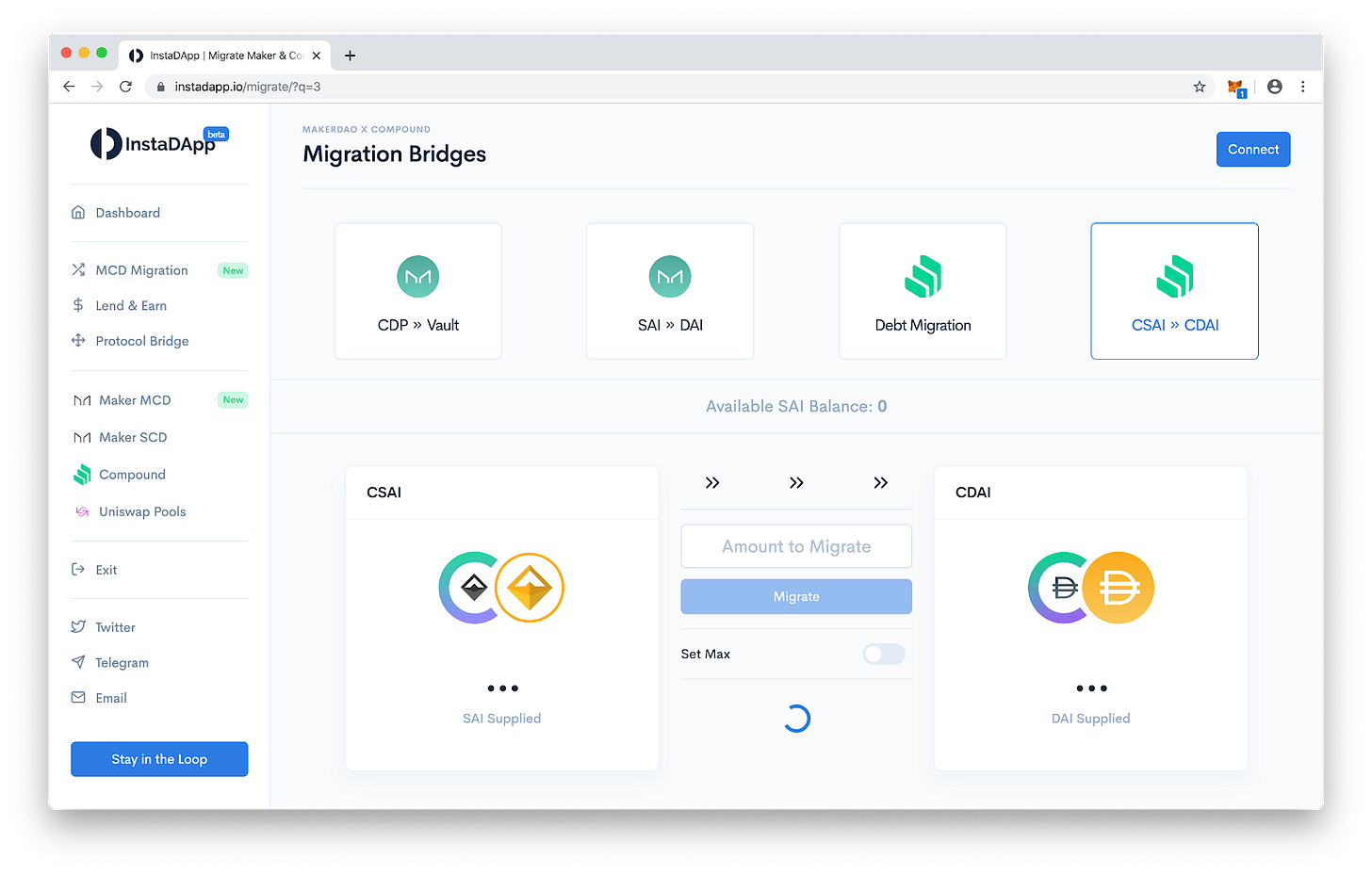Screen dimensions: 1372x874
Task: Click the Twitter bird icon
Action: point(78,626)
